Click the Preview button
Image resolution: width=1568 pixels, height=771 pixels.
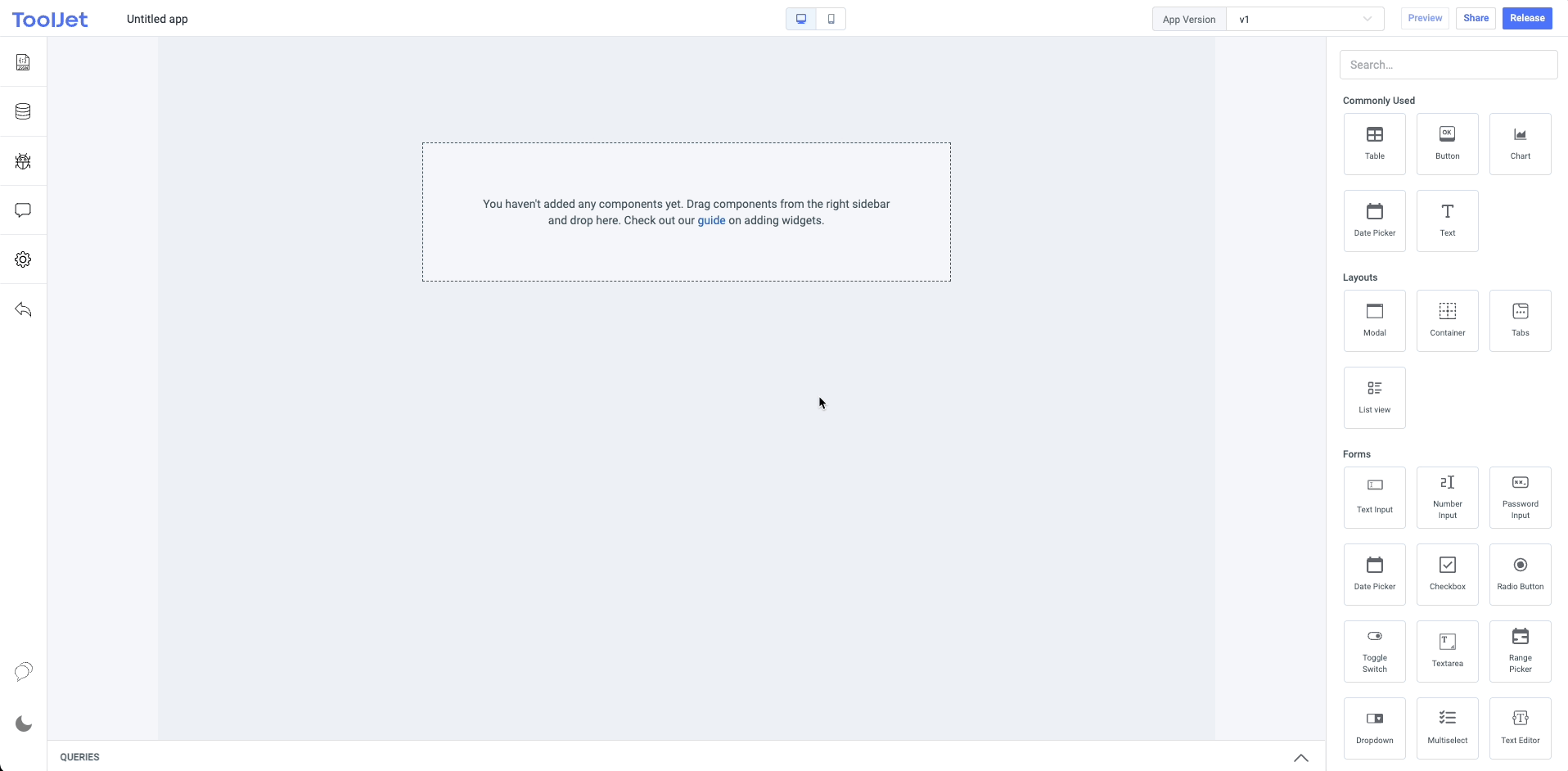click(1425, 18)
